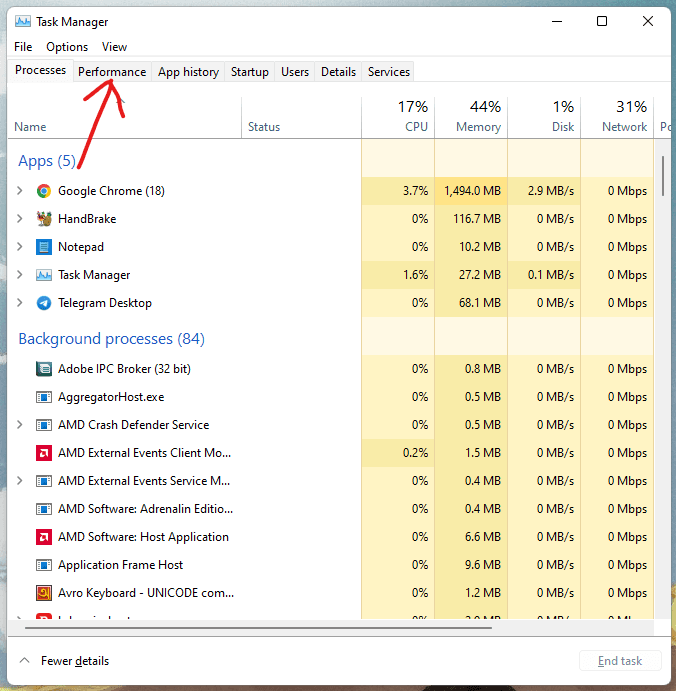Expand the Task Manager process row

coord(19,275)
